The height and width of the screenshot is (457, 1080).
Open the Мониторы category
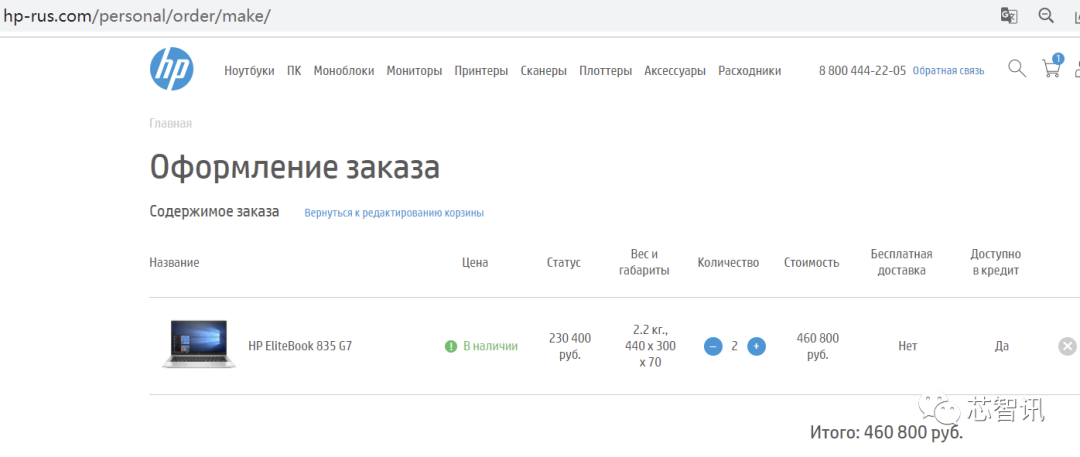[414, 70]
